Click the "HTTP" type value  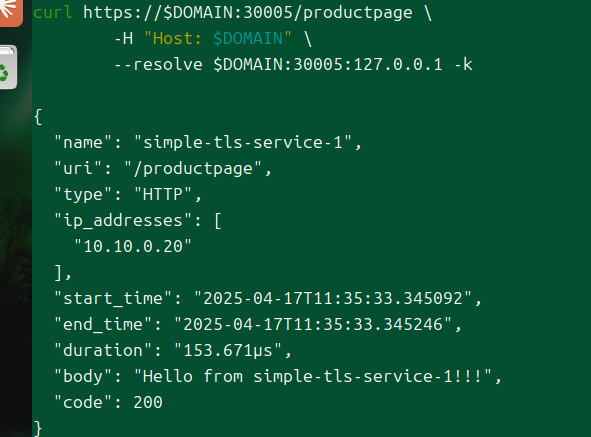163,195
